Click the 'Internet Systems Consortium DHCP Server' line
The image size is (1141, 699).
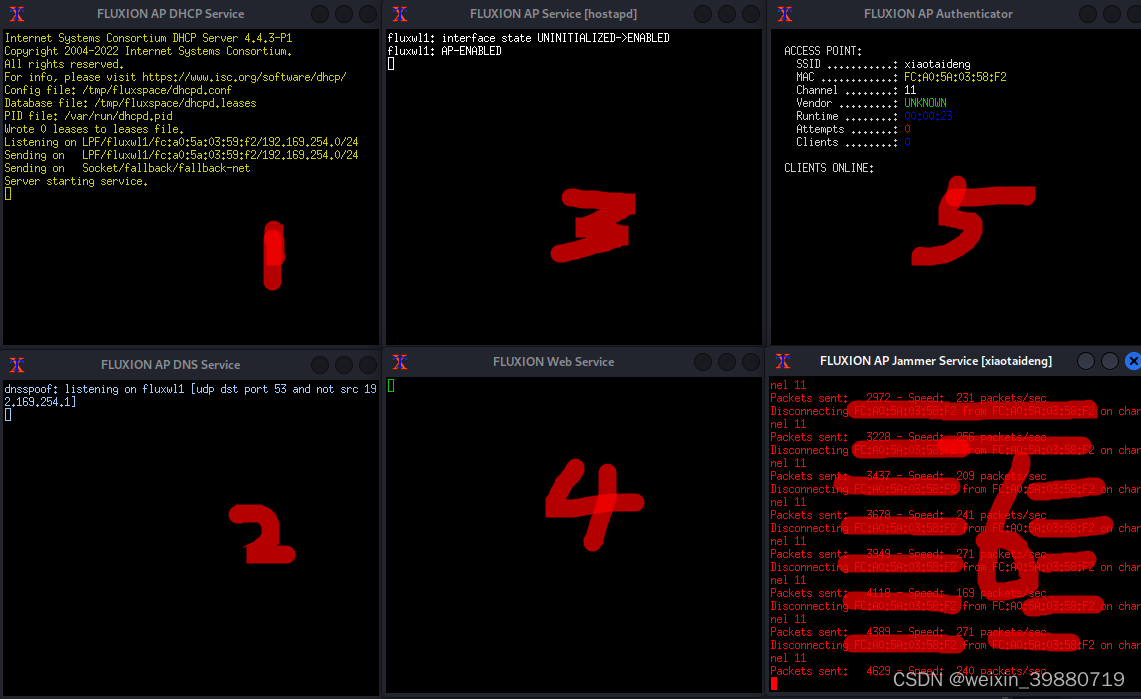(148, 38)
